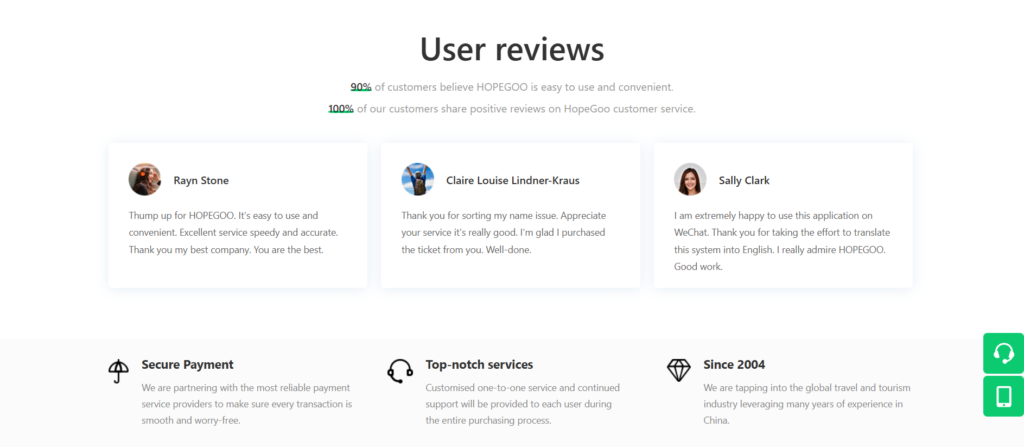Click the Top-notch services title
Viewport: 1024px width, 447px height.
[x=479, y=365]
